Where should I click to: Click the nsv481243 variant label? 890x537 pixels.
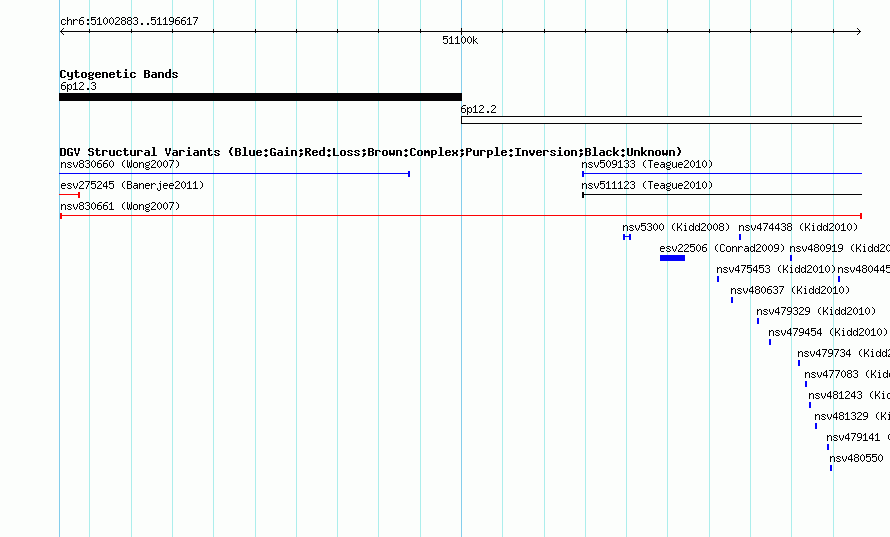pyautogui.click(x=849, y=396)
